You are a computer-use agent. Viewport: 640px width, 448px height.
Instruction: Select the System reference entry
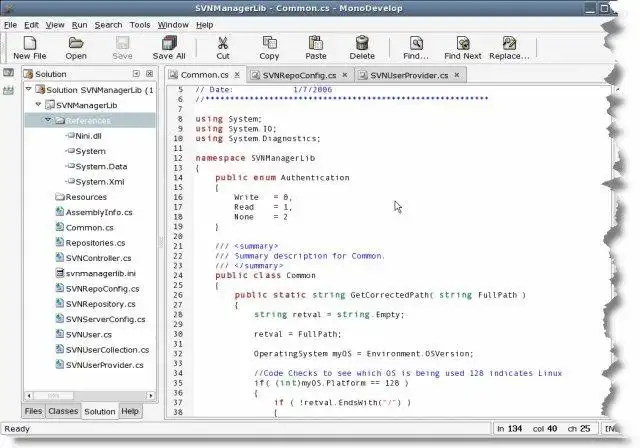coord(91,151)
